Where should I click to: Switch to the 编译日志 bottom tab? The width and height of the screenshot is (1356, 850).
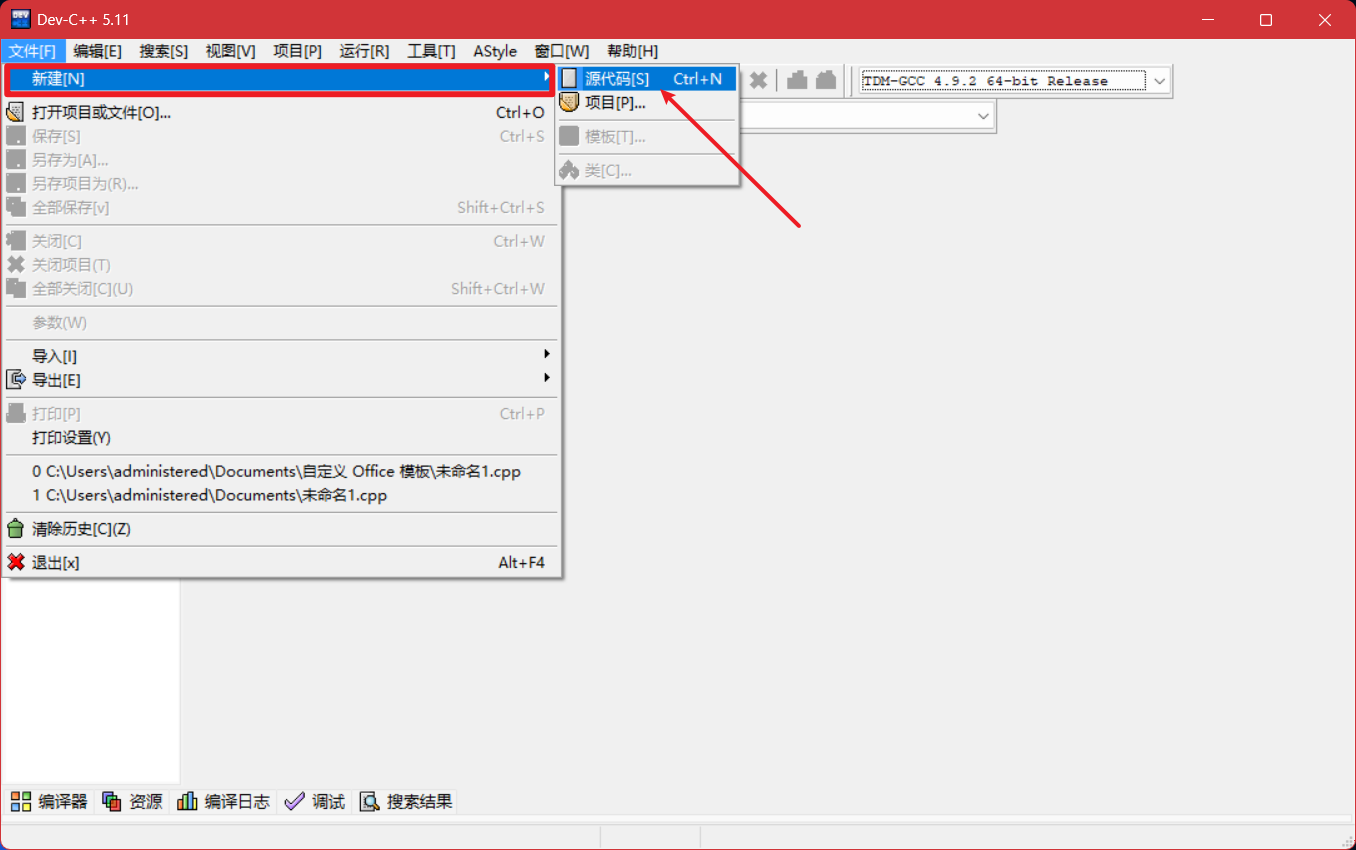224,801
